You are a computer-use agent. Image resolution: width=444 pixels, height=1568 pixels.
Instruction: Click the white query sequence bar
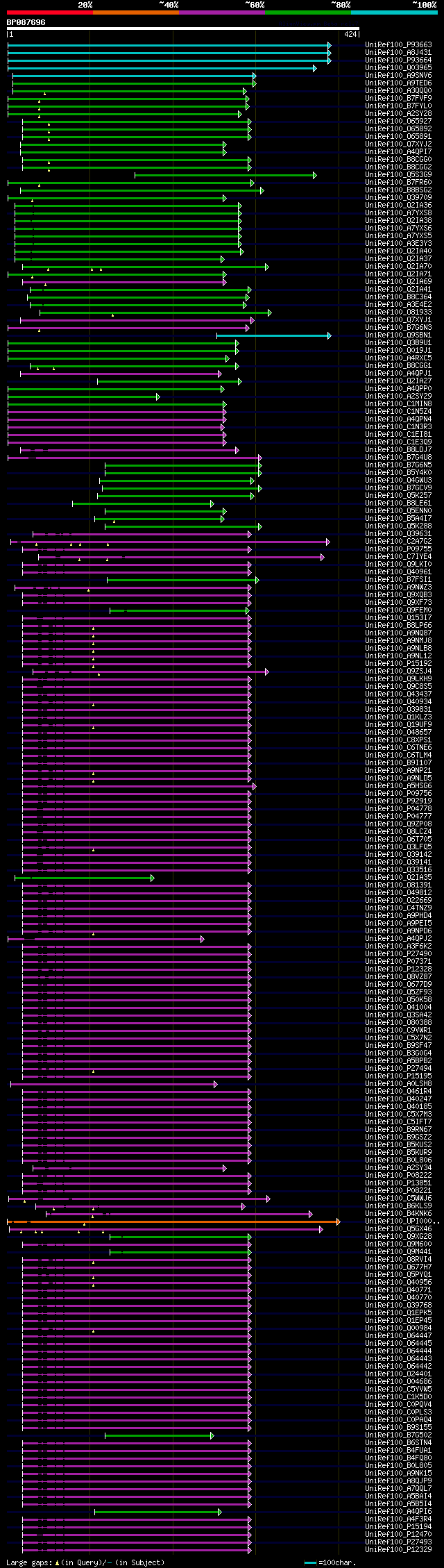[x=182, y=28]
